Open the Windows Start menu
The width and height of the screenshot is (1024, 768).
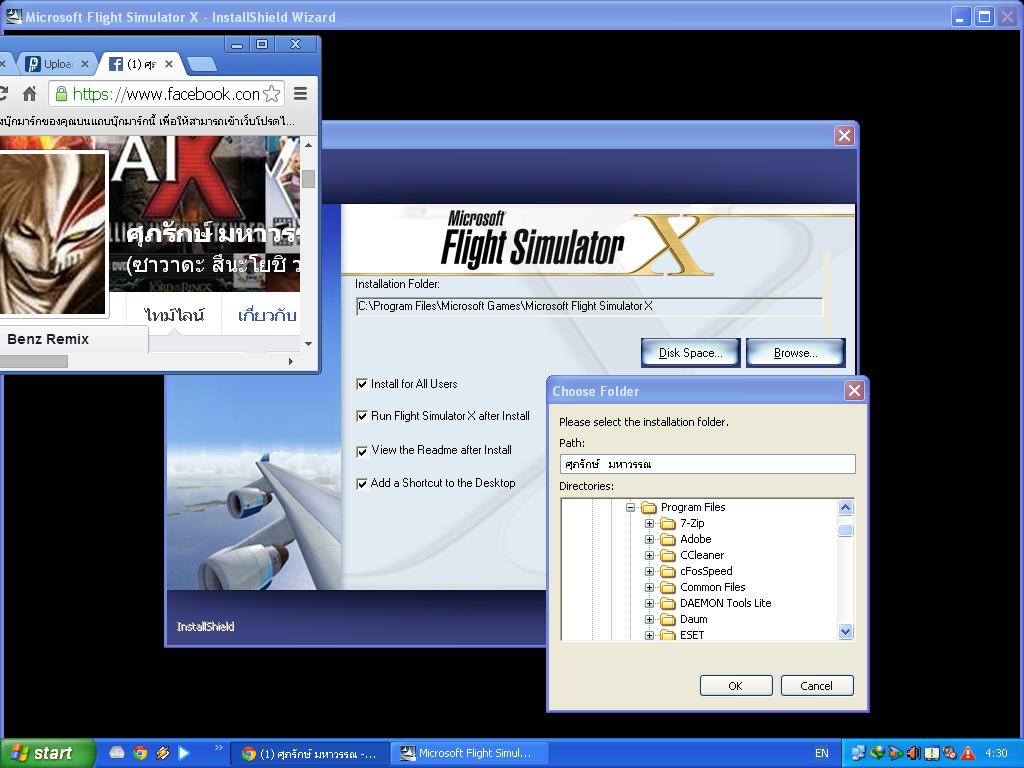48,753
